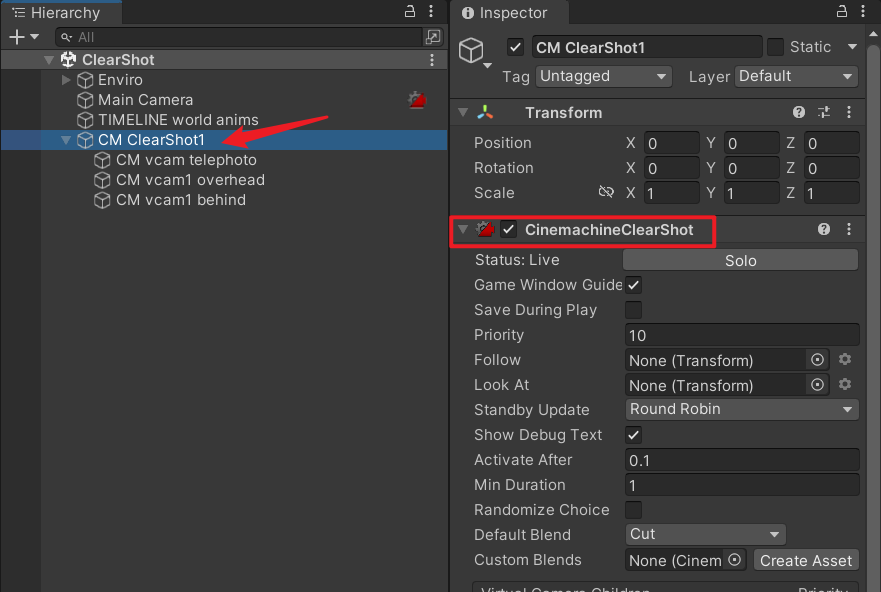Select CM ClearShot1 in the Hierarchy
This screenshot has height=592, width=881.
(151, 140)
